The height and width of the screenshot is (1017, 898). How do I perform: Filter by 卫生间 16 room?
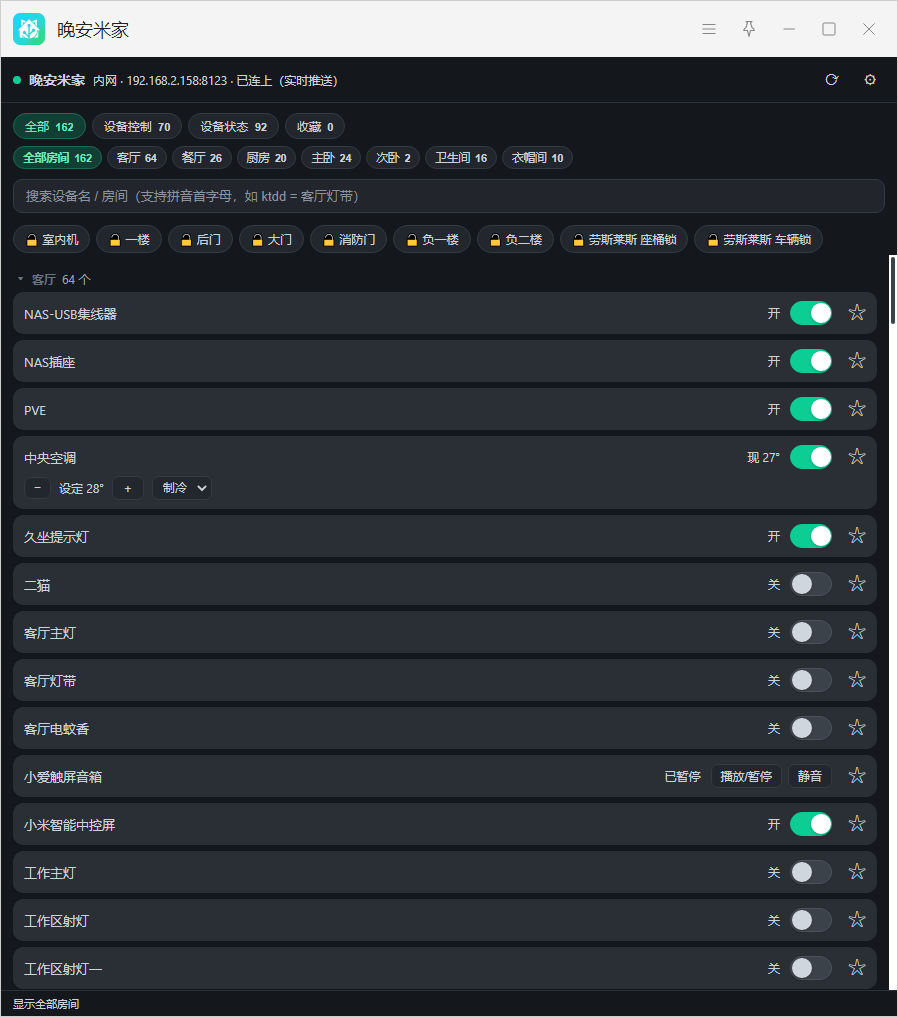click(x=461, y=158)
